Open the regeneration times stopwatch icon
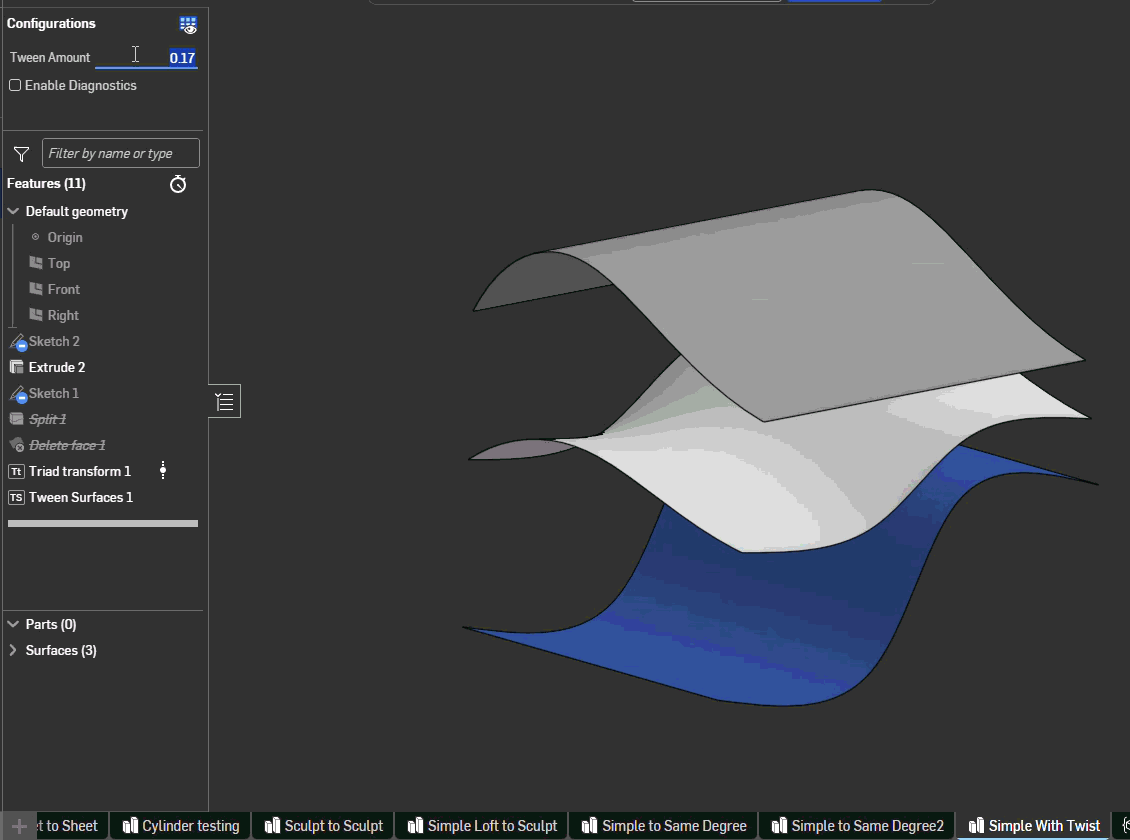 point(178,184)
